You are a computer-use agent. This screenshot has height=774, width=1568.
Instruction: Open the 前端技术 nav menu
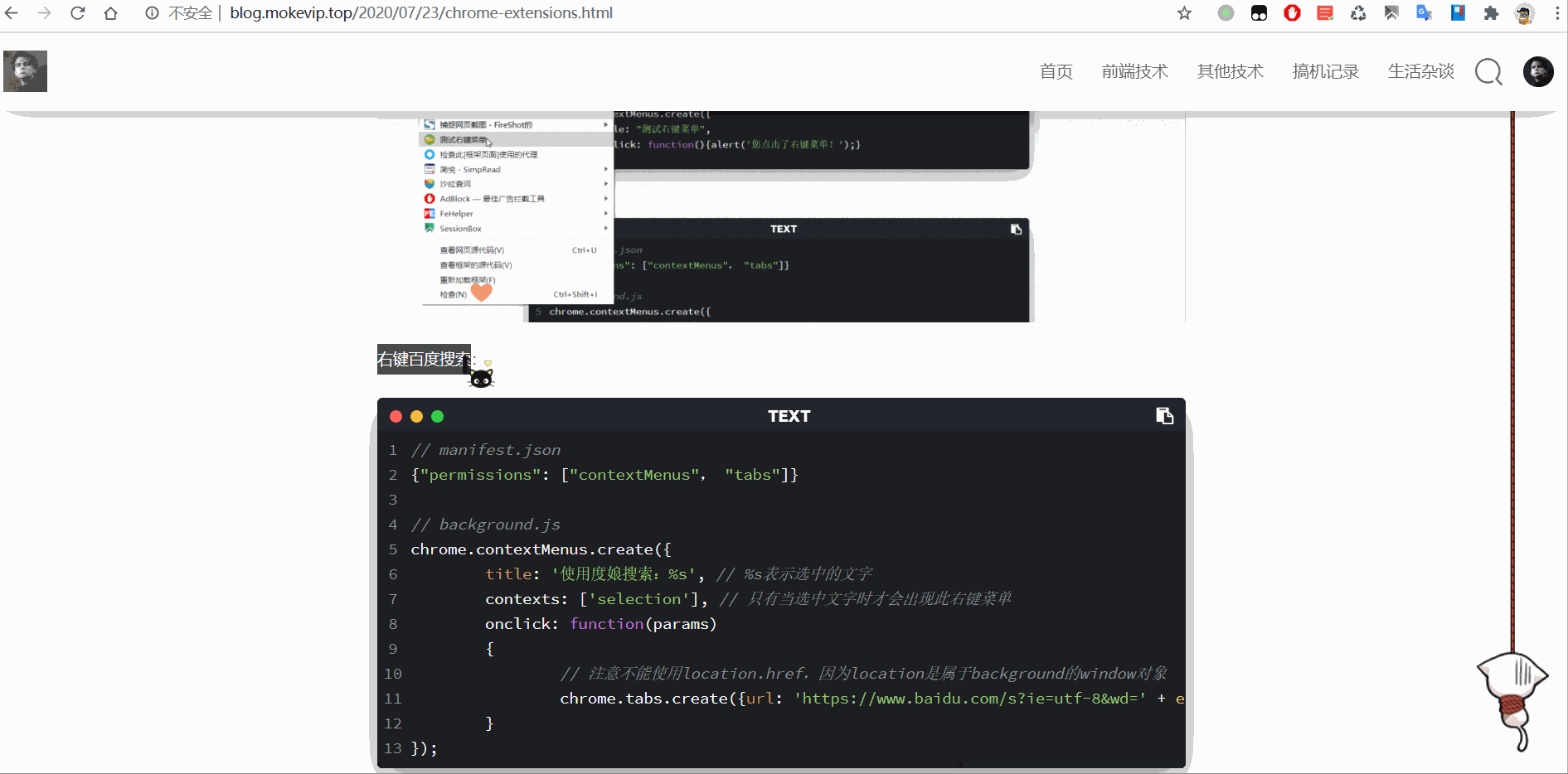[1134, 71]
